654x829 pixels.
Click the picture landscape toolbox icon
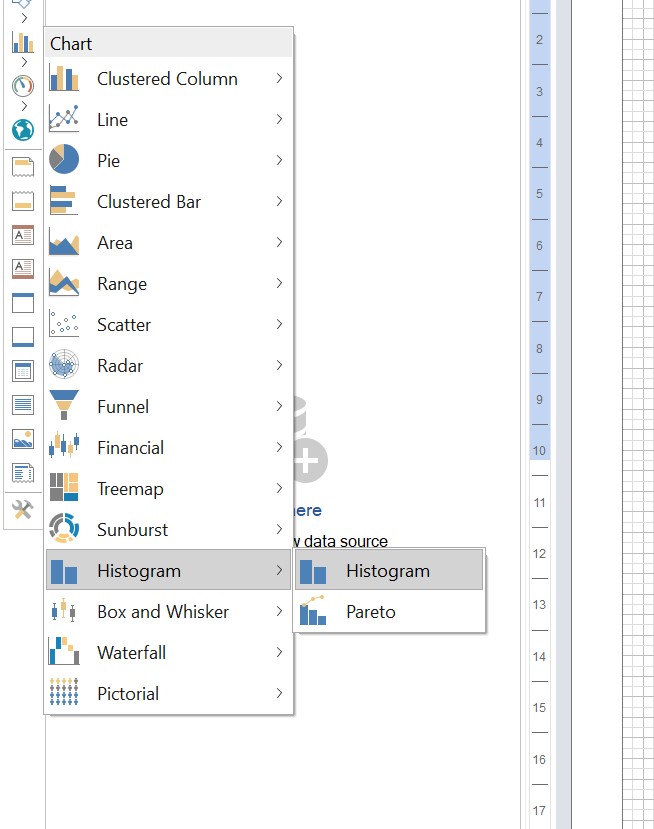click(23, 439)
